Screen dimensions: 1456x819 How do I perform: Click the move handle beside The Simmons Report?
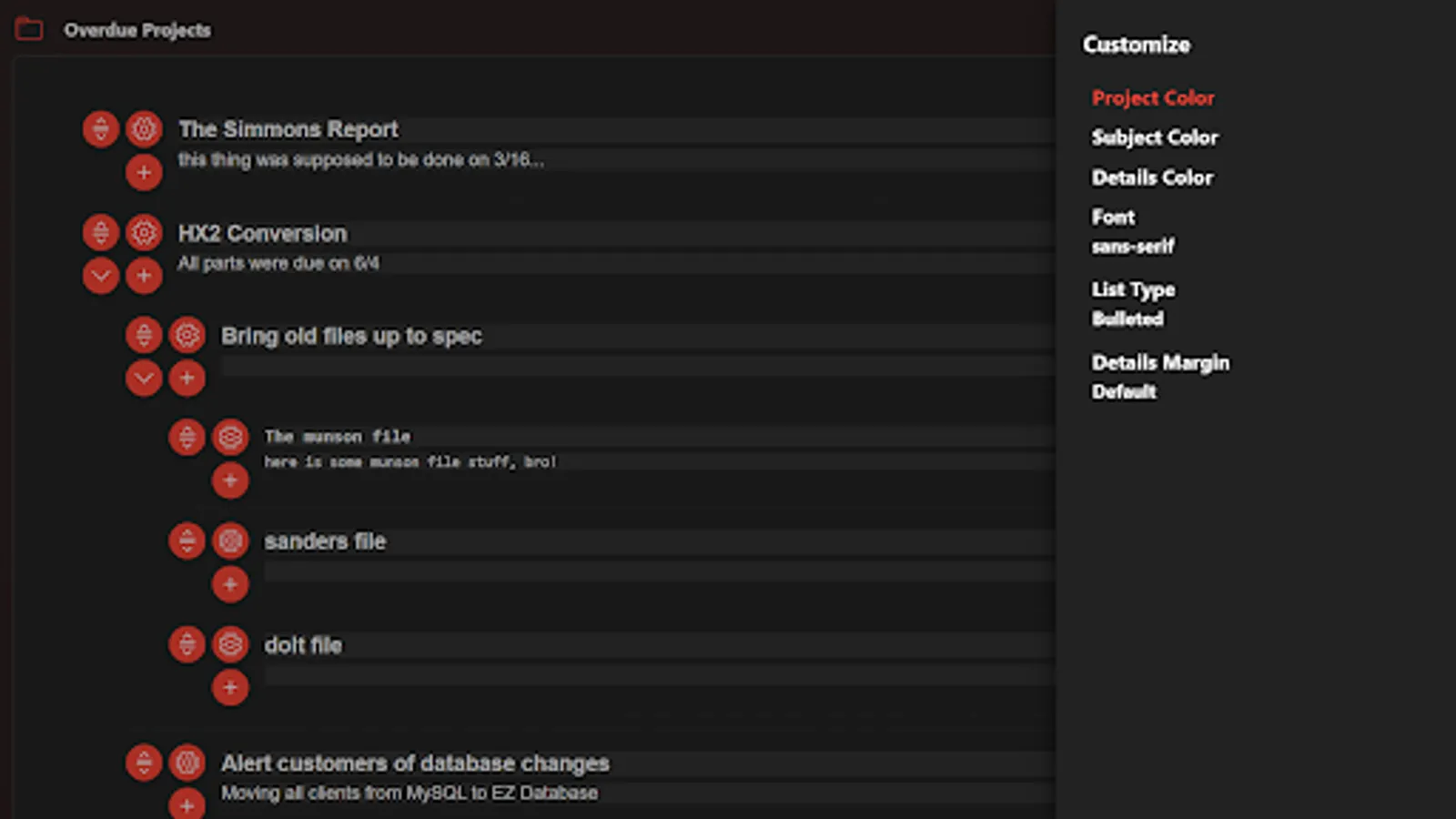click(x=101, y=129)
